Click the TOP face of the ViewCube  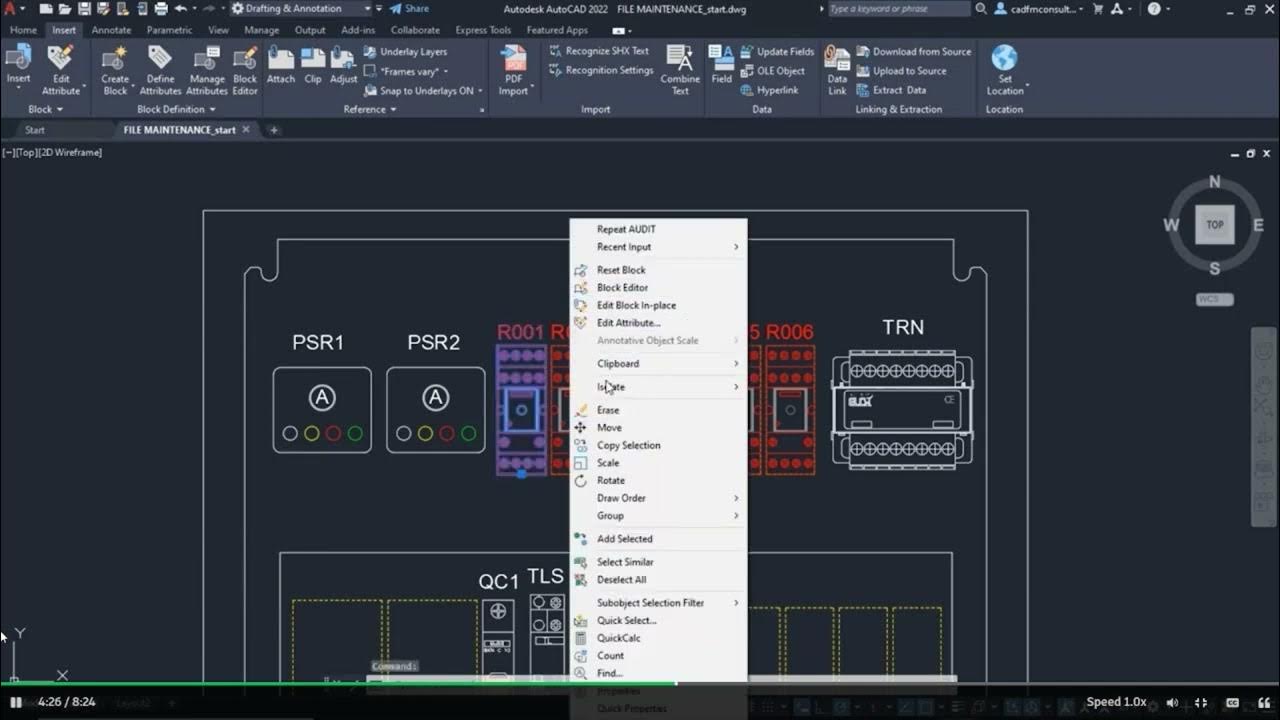1214,225
